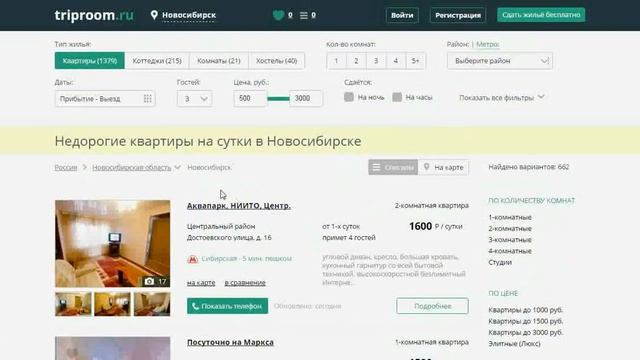The width and height of the screenshot is (640, 360).
Task: Click the Войти button
Action: 402,15
